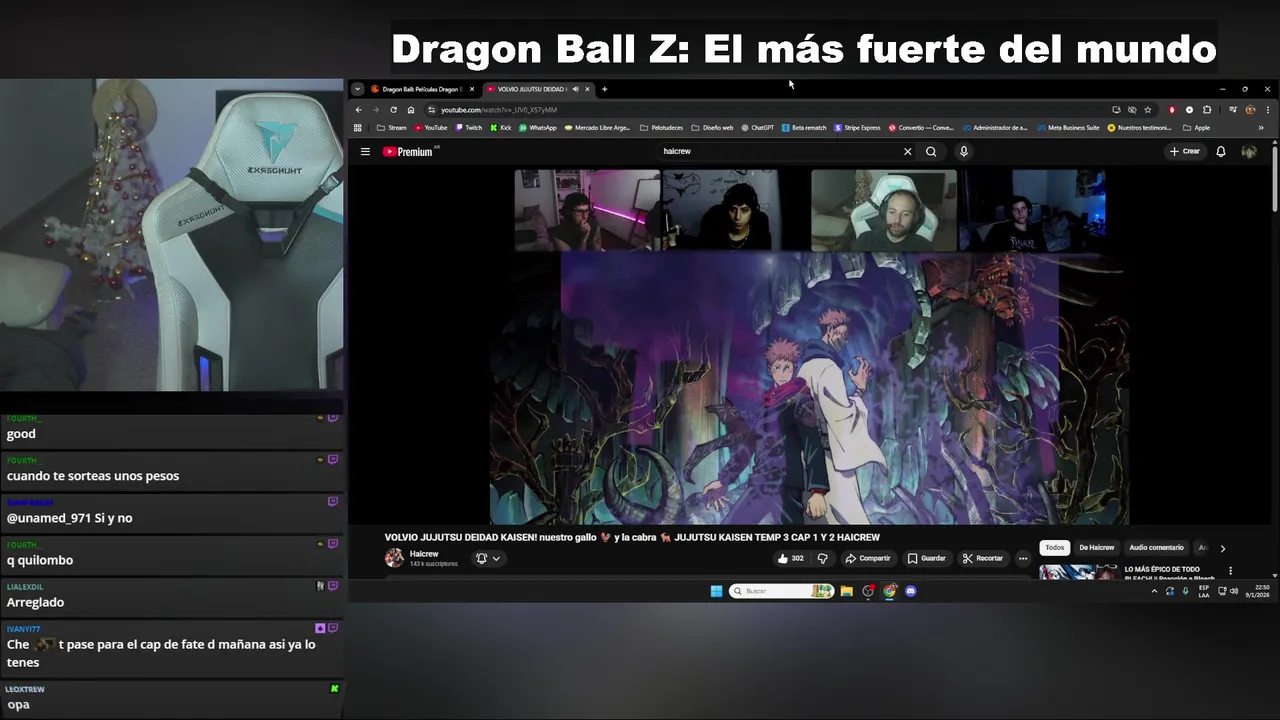Open the Diseño web bookmarks folder
This screenshot has width=1280, height=720.
tap(713, 128)
